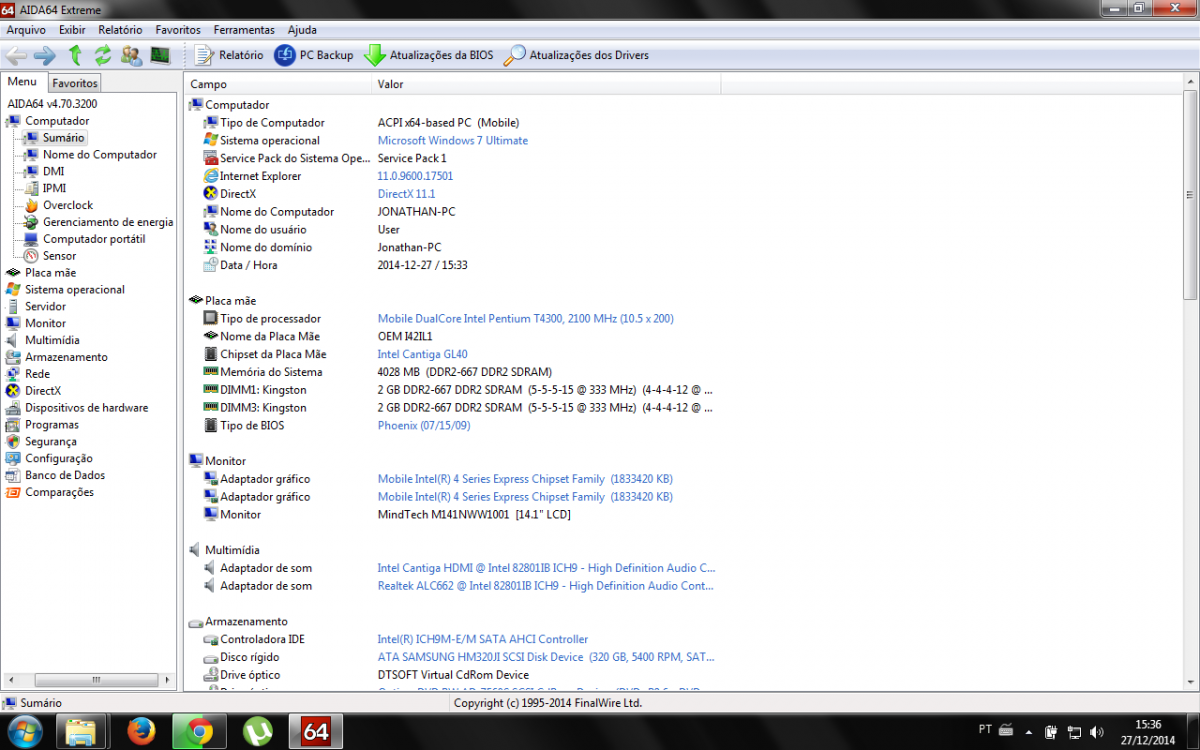Viewport: 1200px width, 750px height.
Task: Open Sensor in the tree
Action: click(59, 256)
